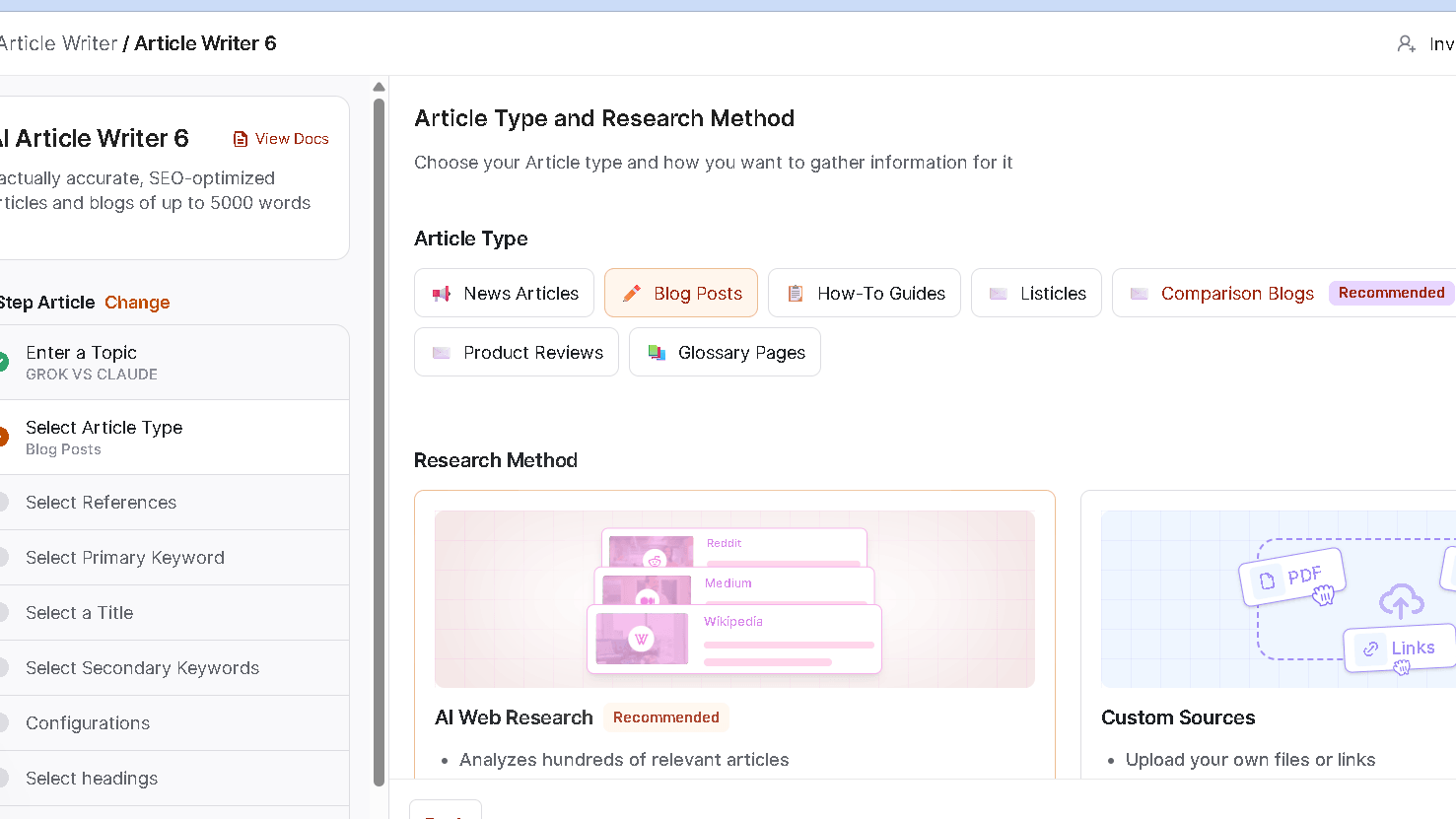This screenshot has height=819, width=1456.
Task: Click the Medium source illustration
Action: [734, 585]
